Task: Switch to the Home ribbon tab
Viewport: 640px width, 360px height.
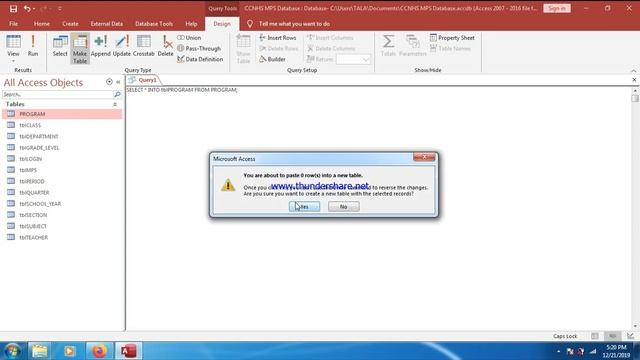Action: click(42, 24)
